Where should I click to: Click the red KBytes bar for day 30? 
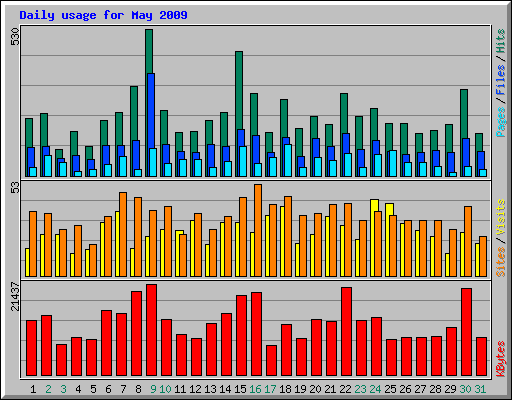point(466,332)
